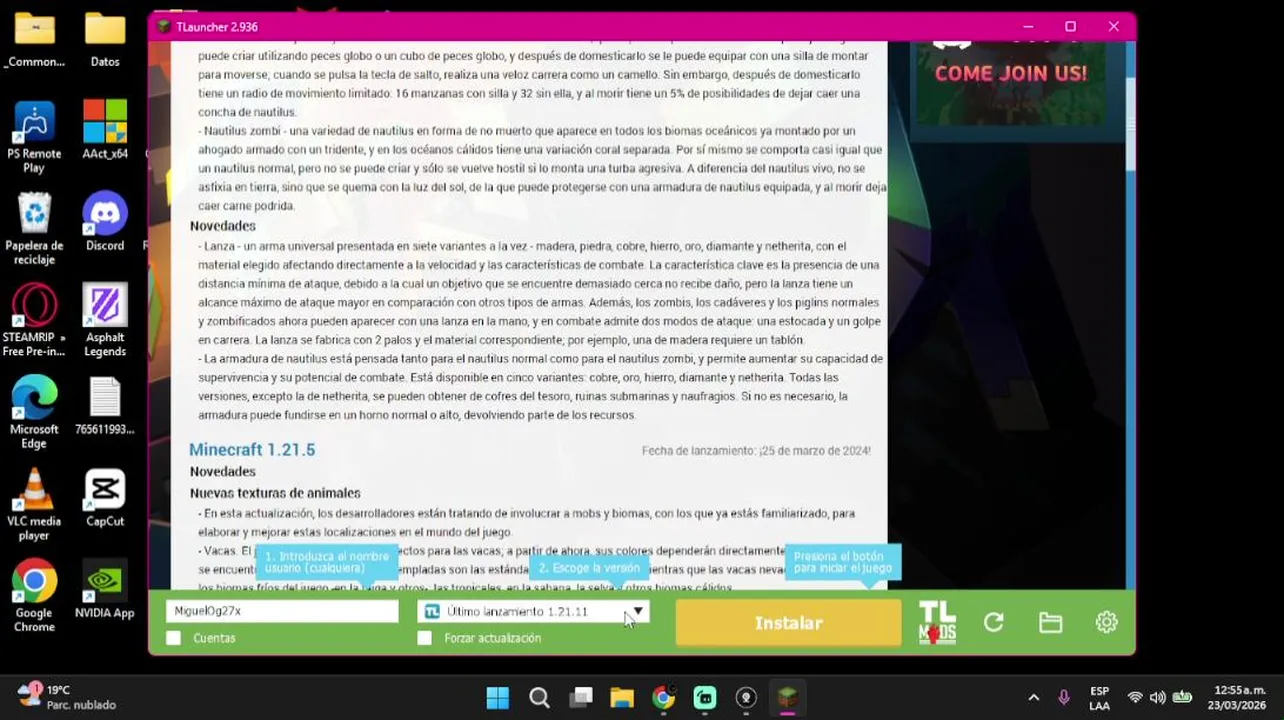This screenshot has height=720, width=1284.
Task: Click the refresh versions icon
Action: 993,622
